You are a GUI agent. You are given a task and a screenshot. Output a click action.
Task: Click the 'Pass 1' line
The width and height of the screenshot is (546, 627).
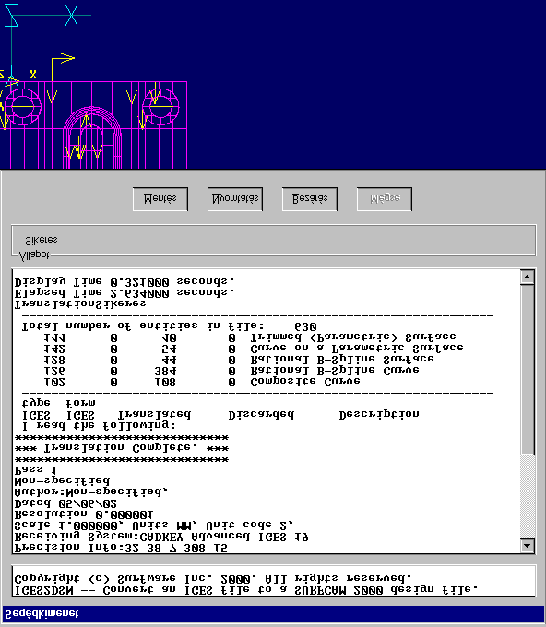pos(36,470)
